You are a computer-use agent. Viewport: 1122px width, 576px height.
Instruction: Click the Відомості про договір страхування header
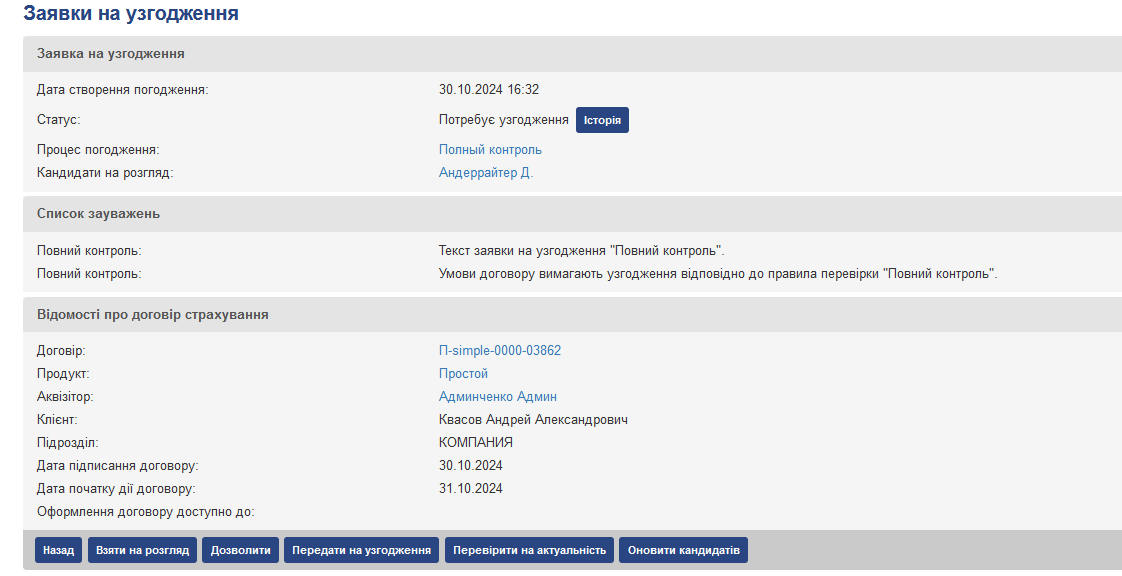pyautogui.click(x=152, y=315)
